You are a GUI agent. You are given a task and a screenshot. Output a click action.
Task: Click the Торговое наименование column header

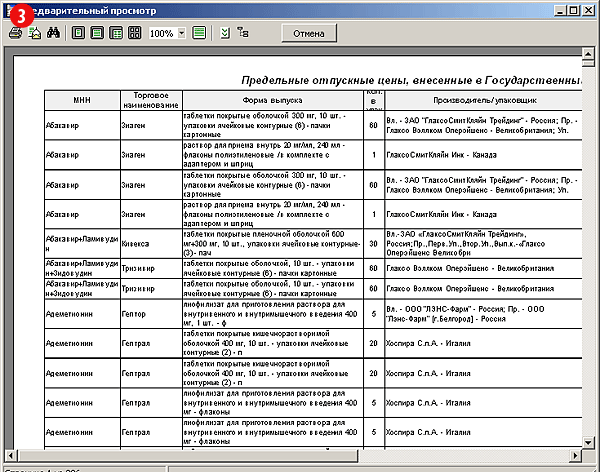click(x=151, y=100)
